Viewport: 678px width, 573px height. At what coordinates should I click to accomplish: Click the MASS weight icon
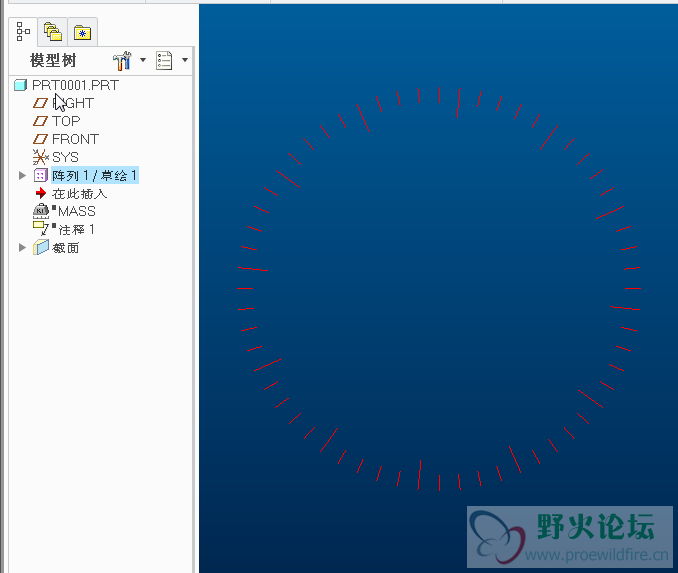pos(41,211)
